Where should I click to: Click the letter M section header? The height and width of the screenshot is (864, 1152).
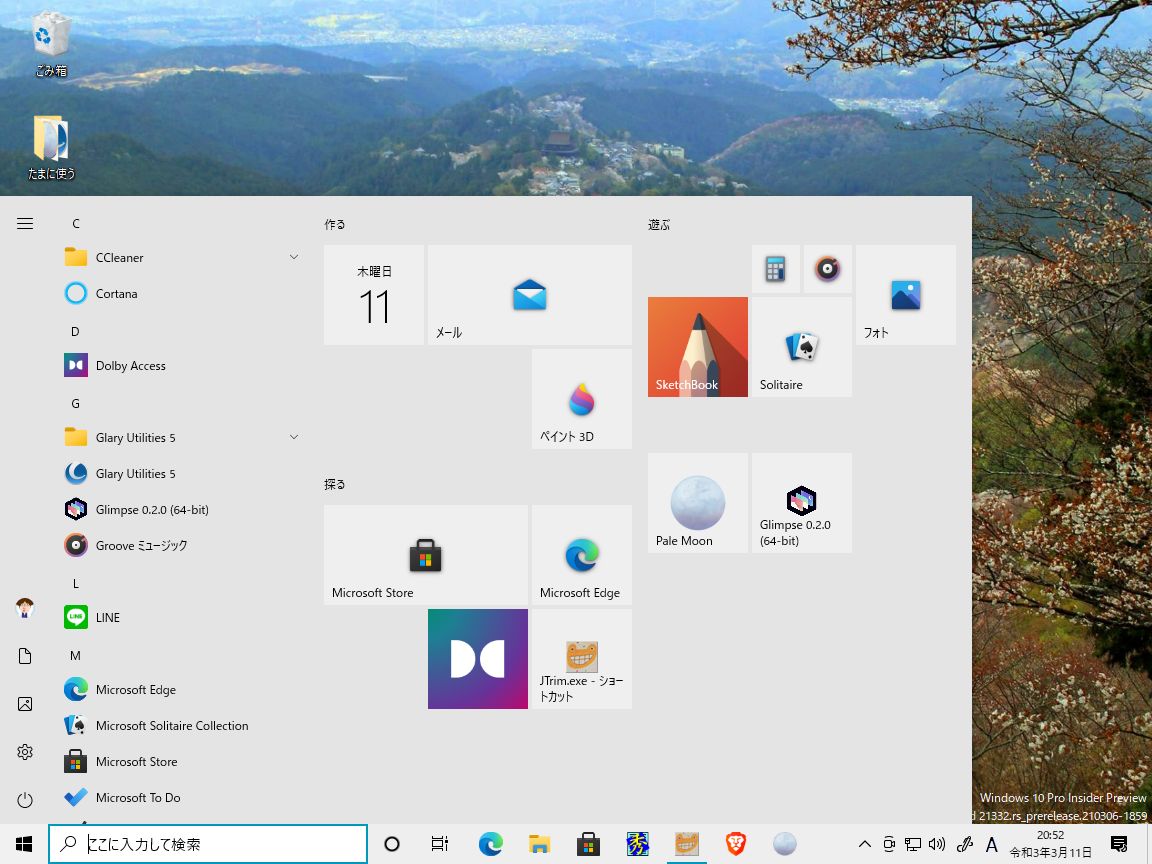tap(75, 655)
